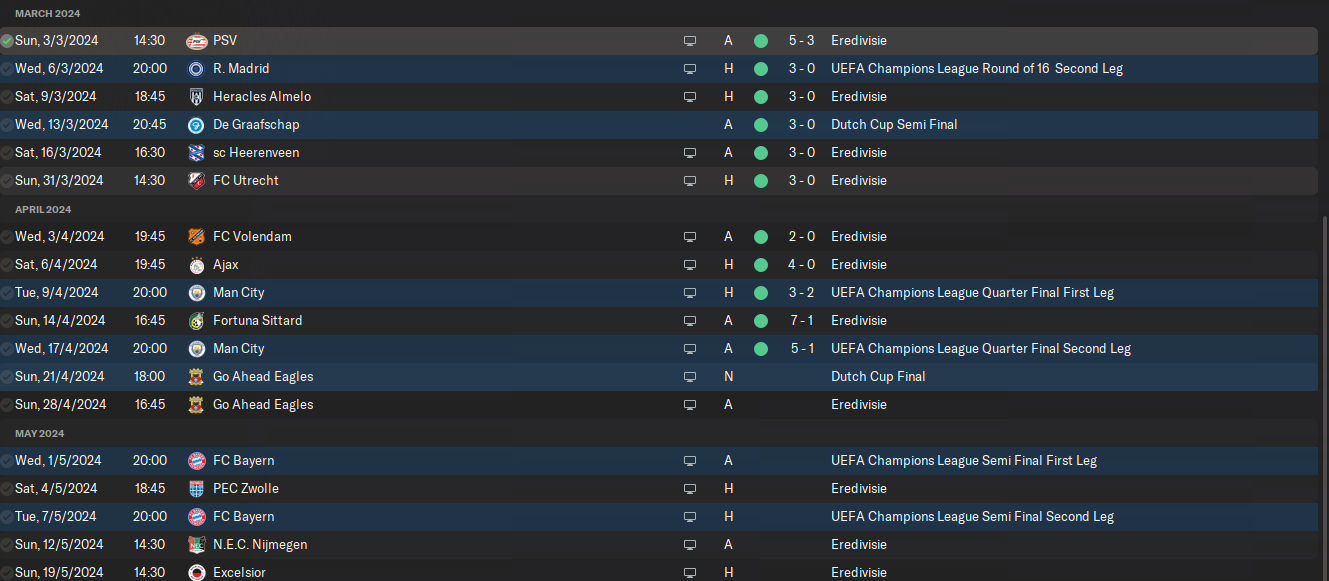Screen dimensions: 1329x581
Task: Click FC Bayern badge on 7/5/2024 row
Action: coord(196,517)
